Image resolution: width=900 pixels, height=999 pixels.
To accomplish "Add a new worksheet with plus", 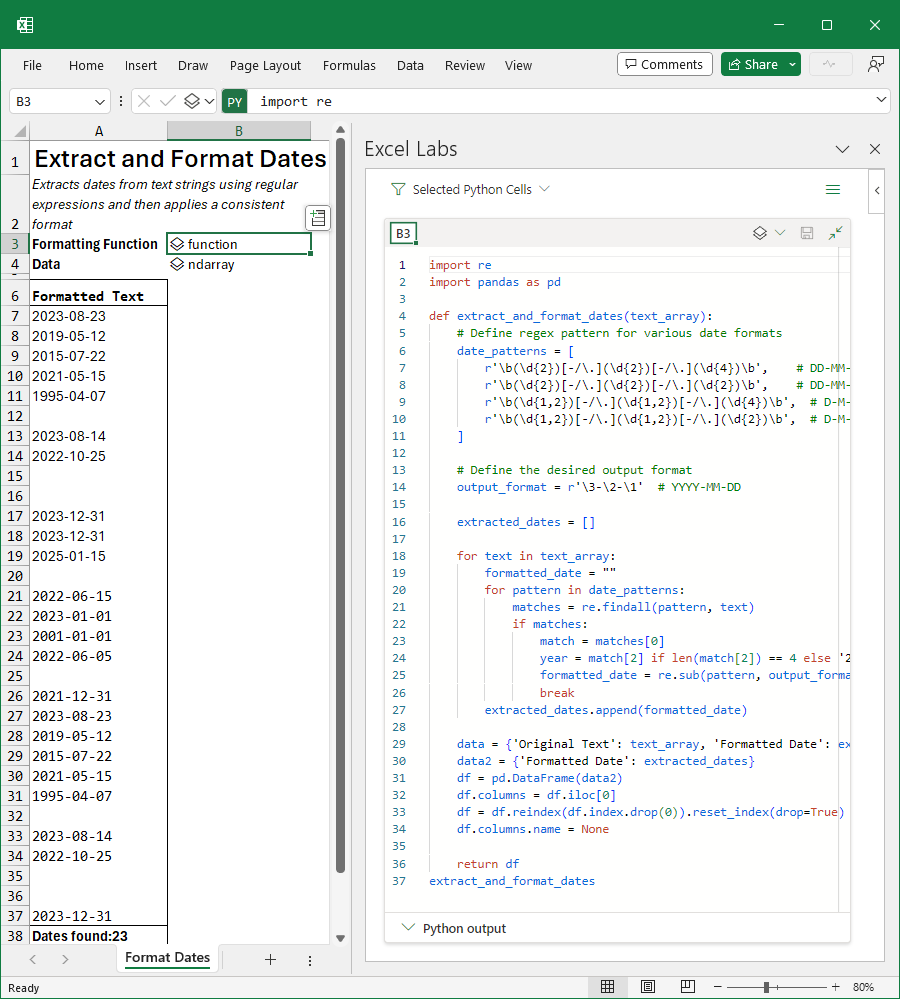I will (270, 959).
